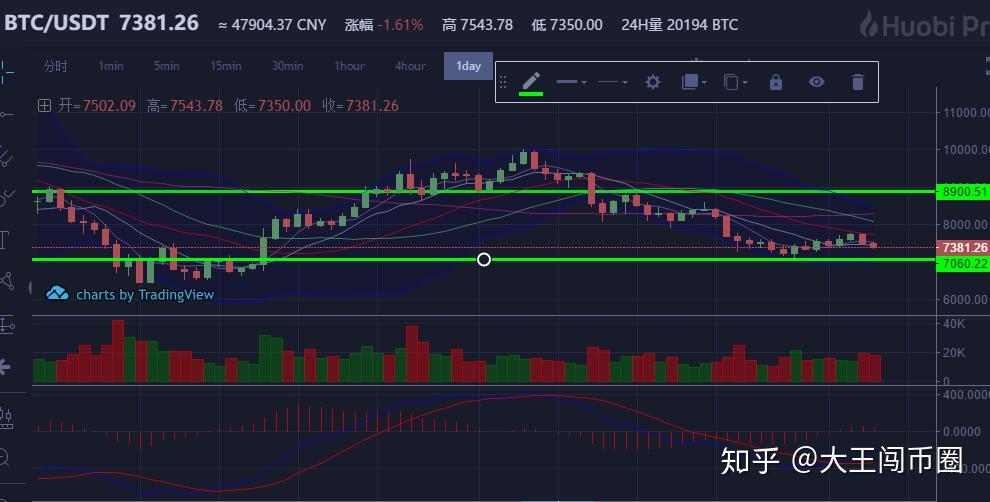Click the 开=7502.09 legend value
The width and height of the screenshot is (990, 502).
(97, 105)
